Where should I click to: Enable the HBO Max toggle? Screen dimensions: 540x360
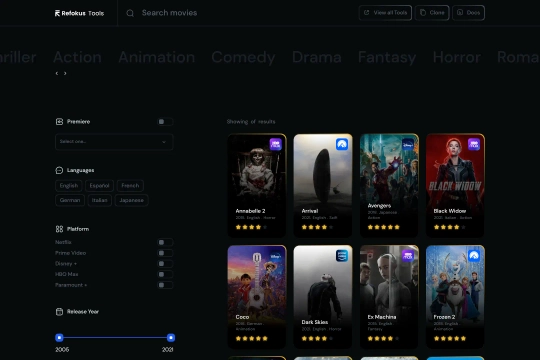[x=165, y=275]
